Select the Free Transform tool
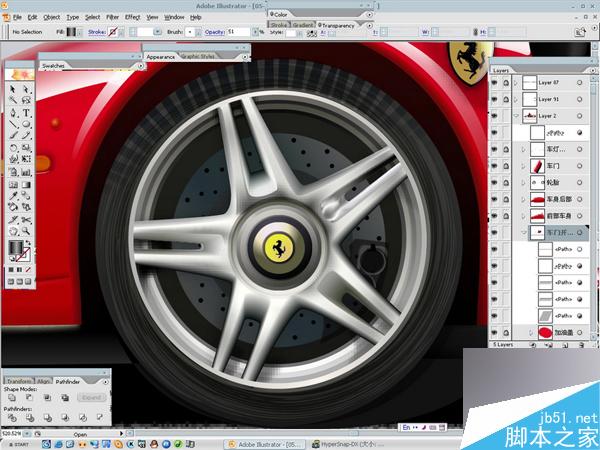 [x=26, y=159]
